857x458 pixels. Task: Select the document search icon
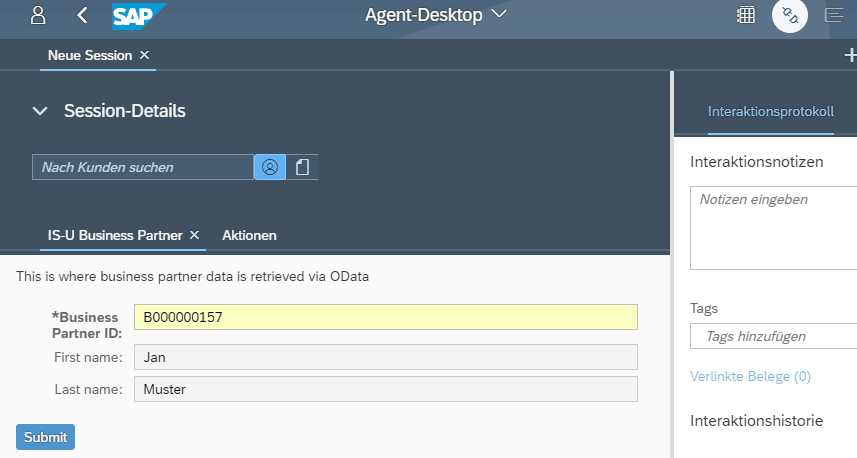click(x=302, y=167)
